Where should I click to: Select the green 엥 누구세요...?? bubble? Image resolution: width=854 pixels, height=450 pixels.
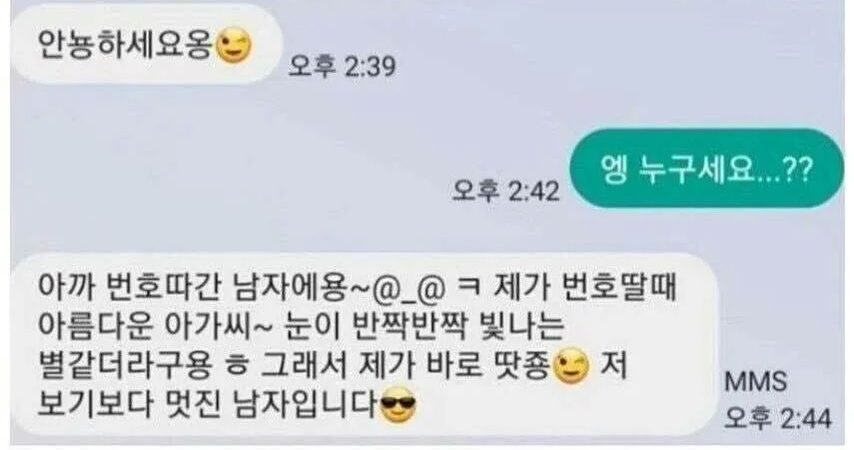coord(706,169)
